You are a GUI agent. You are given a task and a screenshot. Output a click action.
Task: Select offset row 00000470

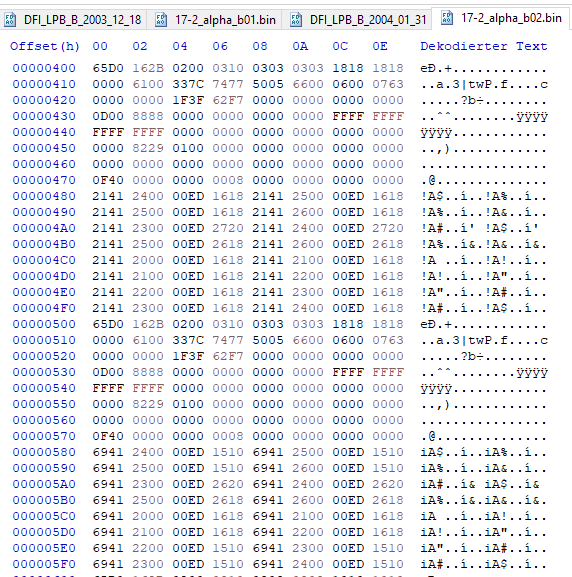(x=44, y=180)
